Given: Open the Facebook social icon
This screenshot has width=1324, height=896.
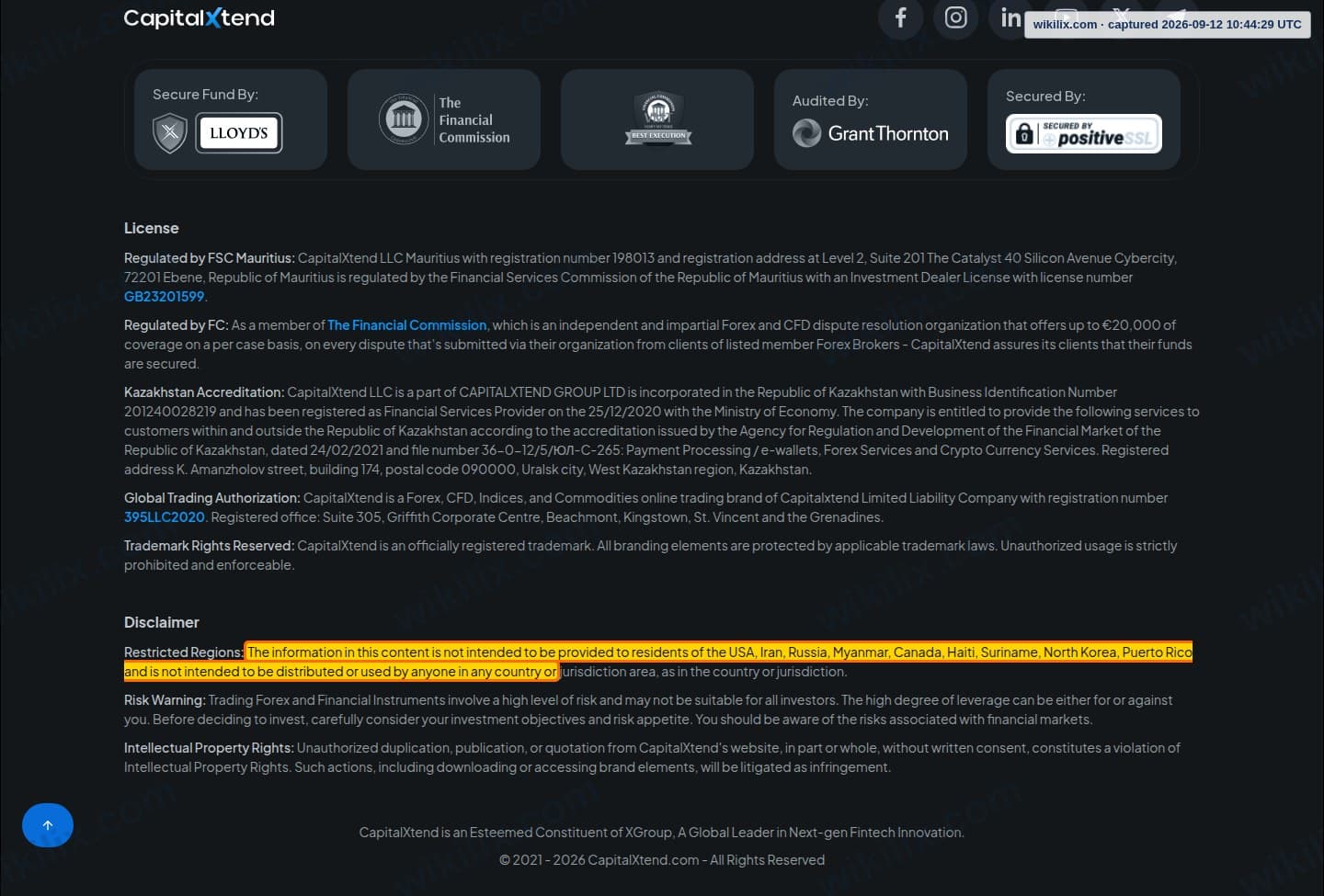Looking at the screenshot, I should click(901, 17).
